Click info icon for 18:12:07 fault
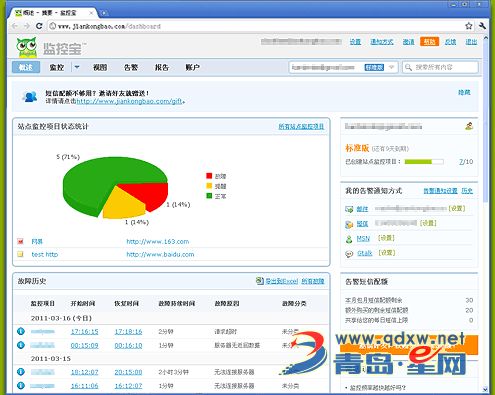This screenshot has height=395, width=495. point(21,372)
